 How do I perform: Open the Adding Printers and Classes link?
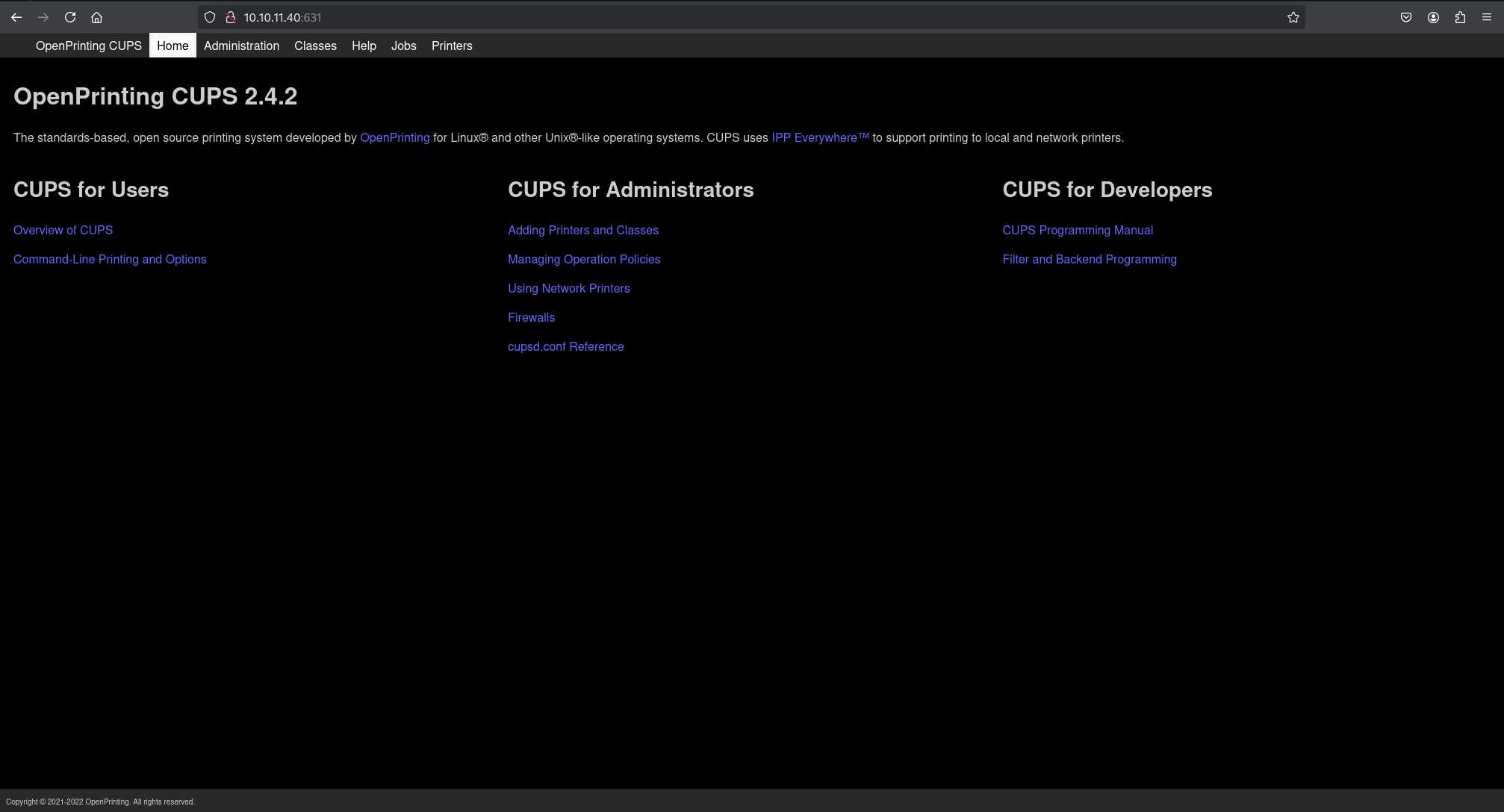(582, 230)
